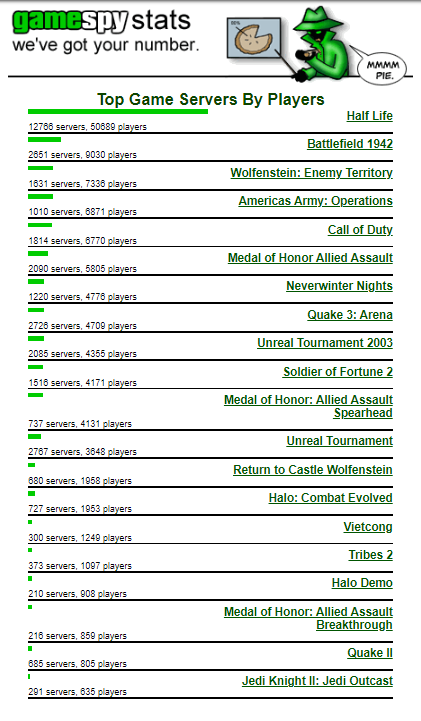
Task: Open the Quake 3: Arena link
Action: [x=350, y=315]
